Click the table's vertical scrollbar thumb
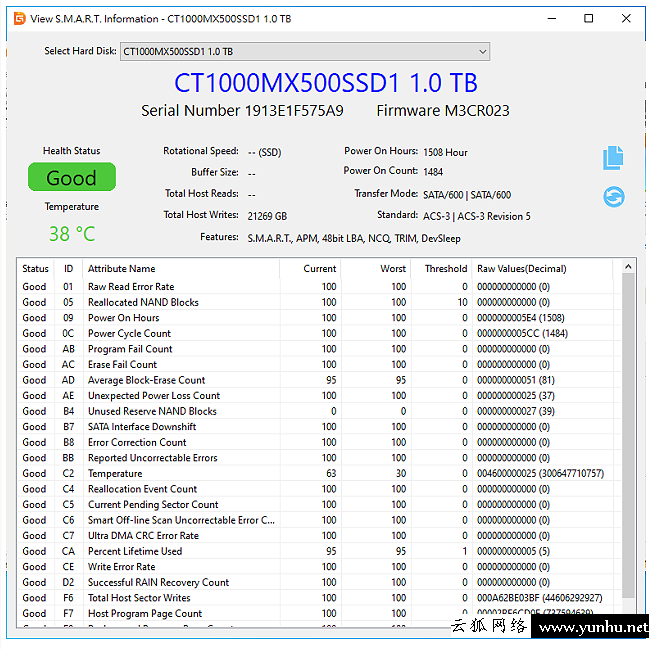The image size is (652, 649). (x=628, y=435)
